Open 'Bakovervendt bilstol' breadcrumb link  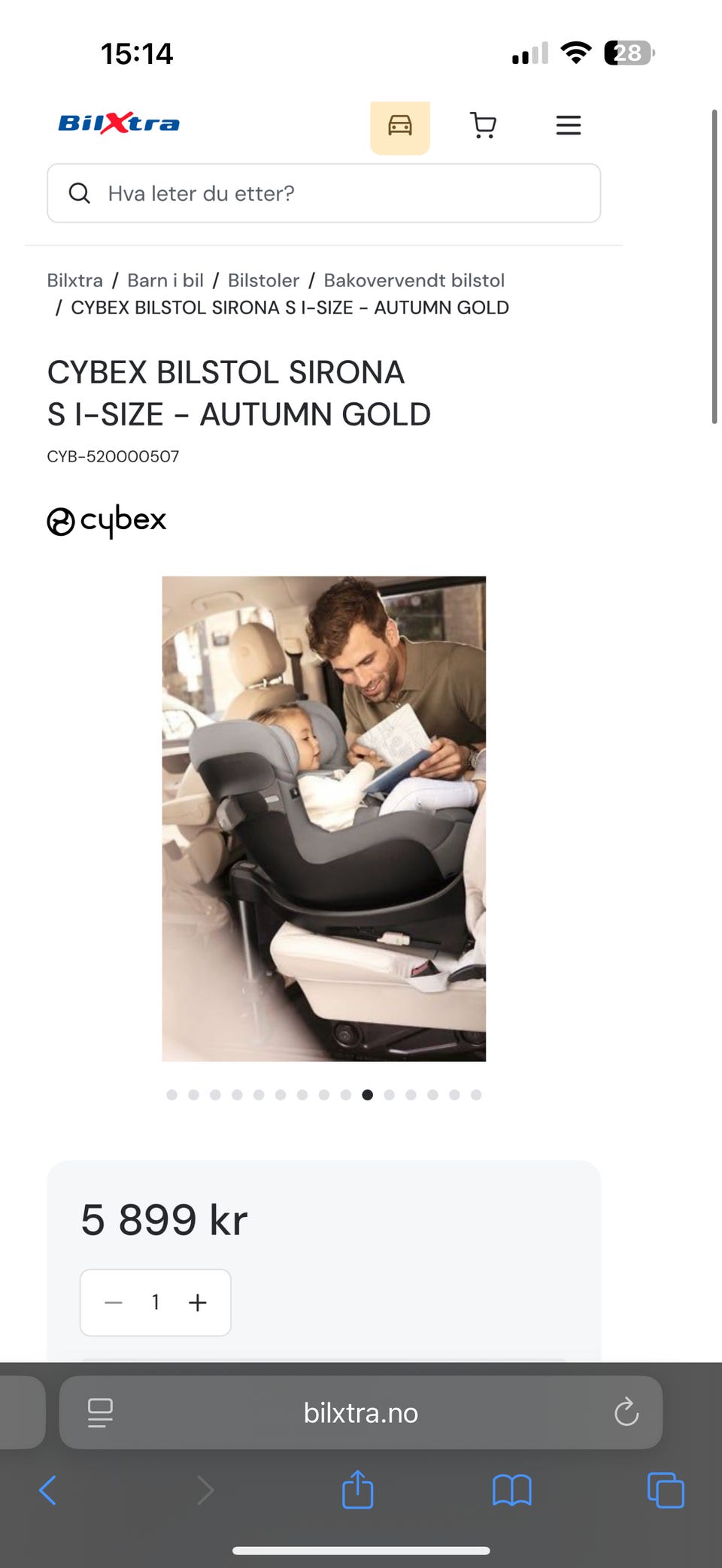click(x=414, y=280)
